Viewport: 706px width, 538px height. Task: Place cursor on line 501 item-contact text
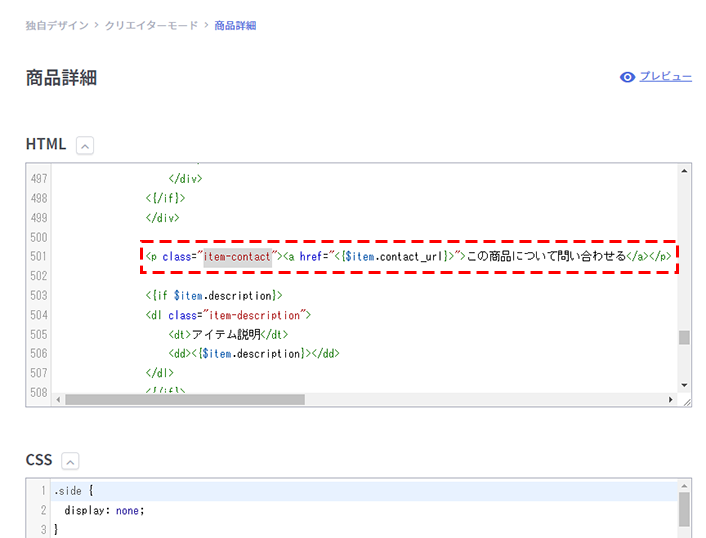[237, 257]
